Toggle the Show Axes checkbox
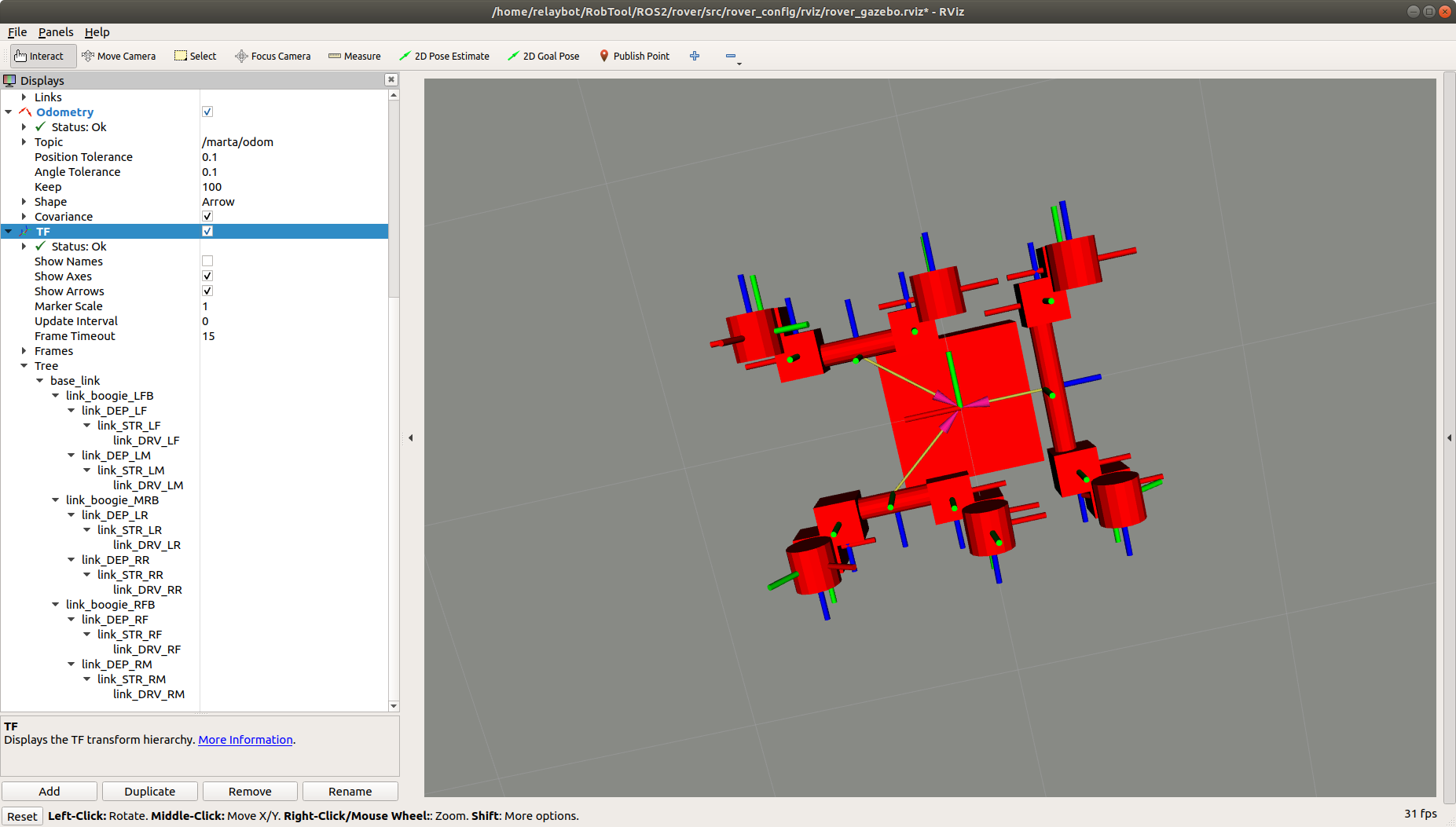This screenshot has height=827, width=1456. tap(207, 276)
